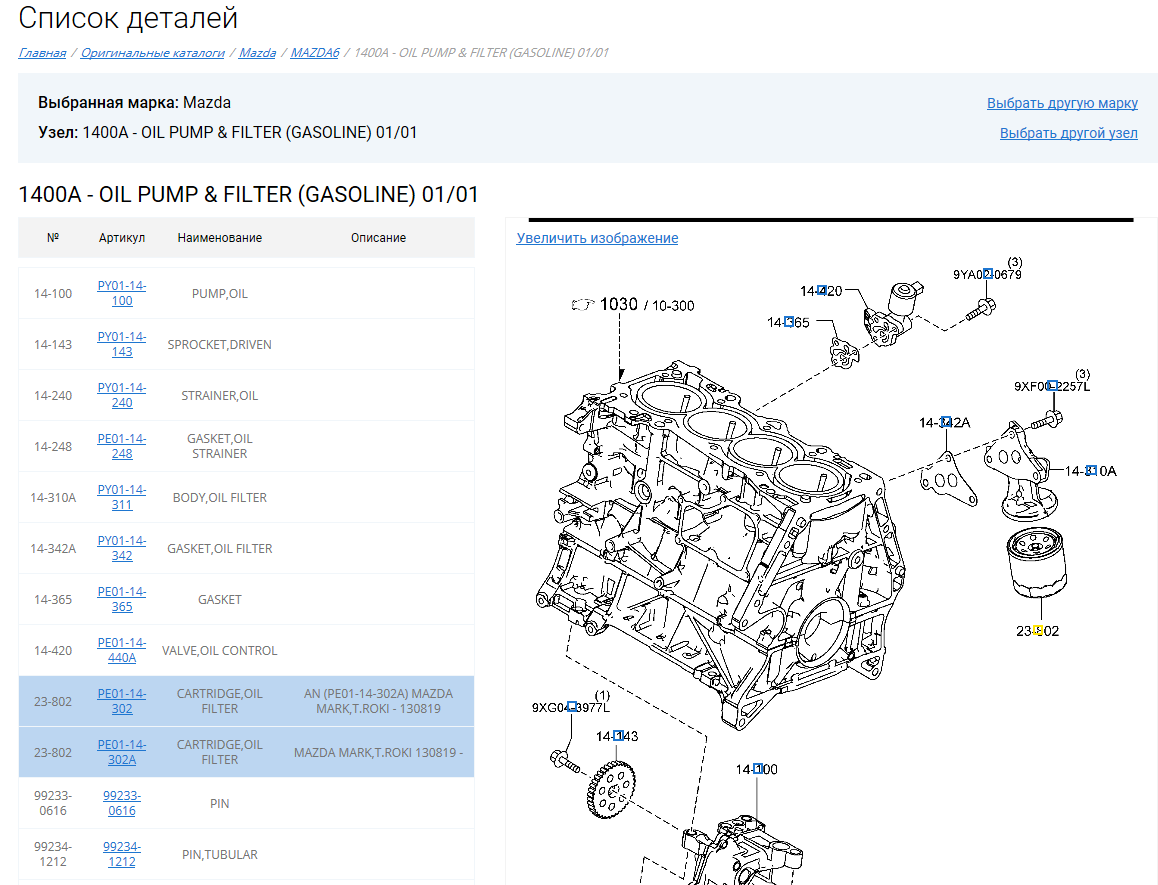The width and height of the screenshot is (1158, 885).
Task: Click the yellow marker on diagram label 23-802
Action: [x=1038, y=630]
